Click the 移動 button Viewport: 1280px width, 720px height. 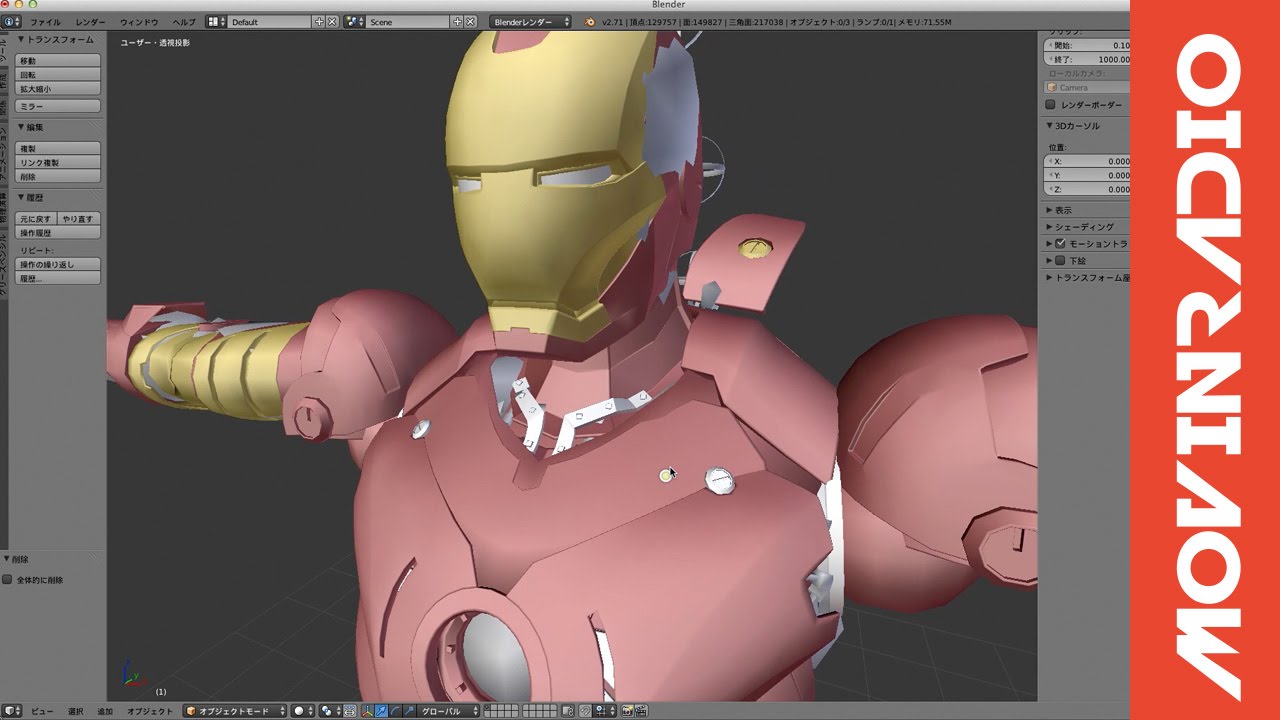point(58,61)
